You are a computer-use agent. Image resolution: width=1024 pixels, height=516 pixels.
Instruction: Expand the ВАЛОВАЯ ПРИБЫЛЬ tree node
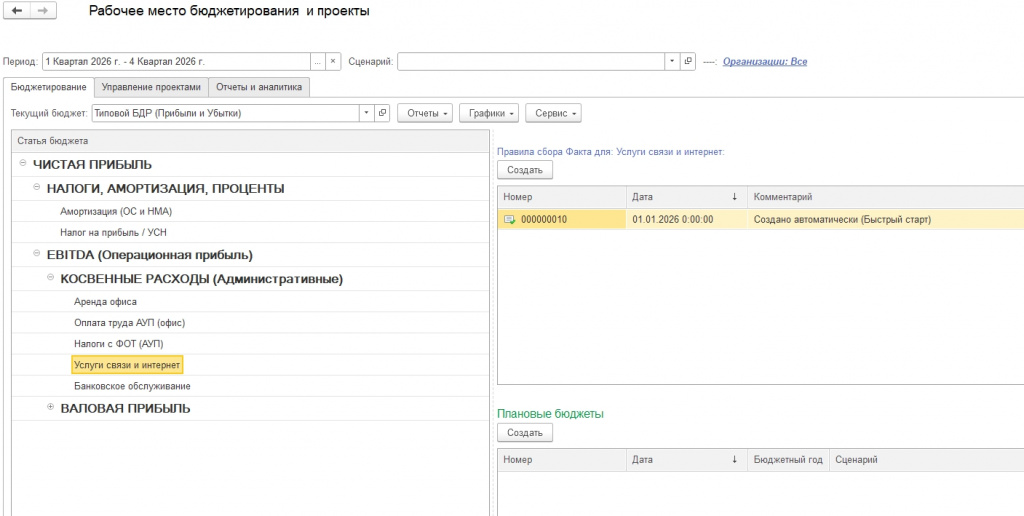(50, 407)
